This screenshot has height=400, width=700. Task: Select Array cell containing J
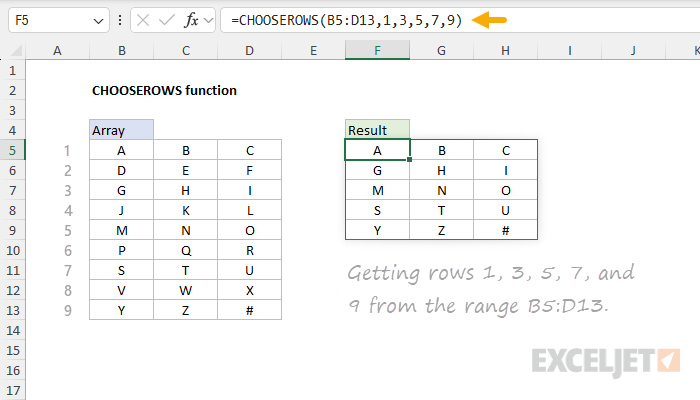(121, 210)
